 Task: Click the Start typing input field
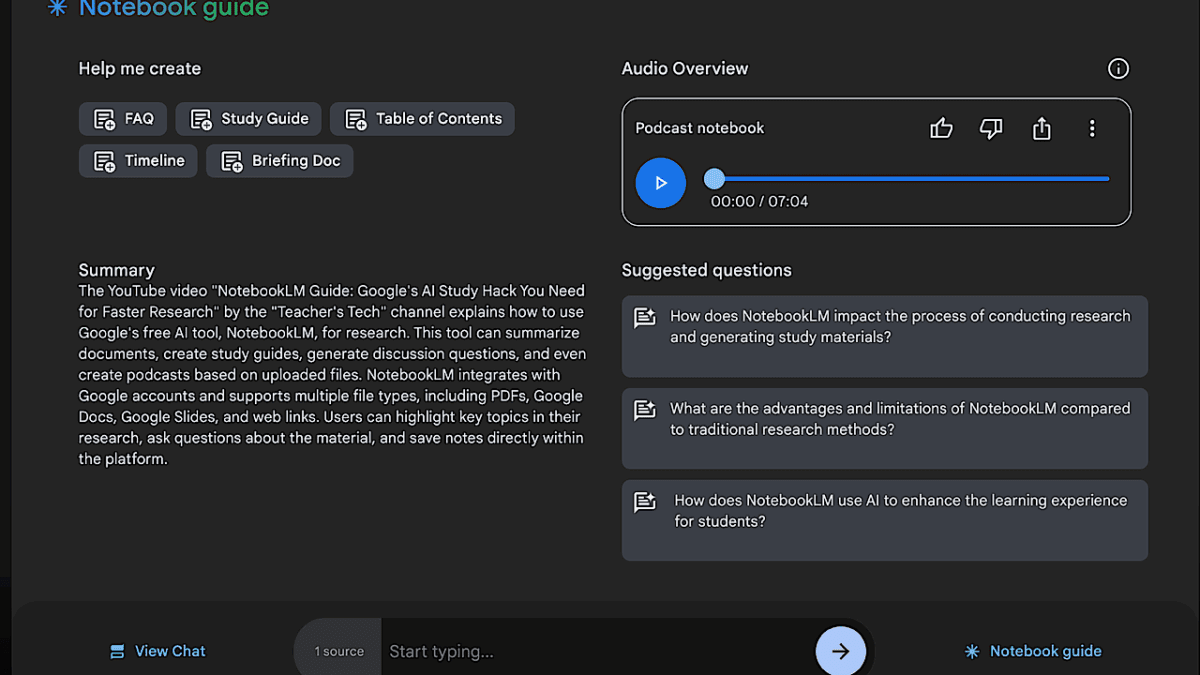click(x=595, y=651)
